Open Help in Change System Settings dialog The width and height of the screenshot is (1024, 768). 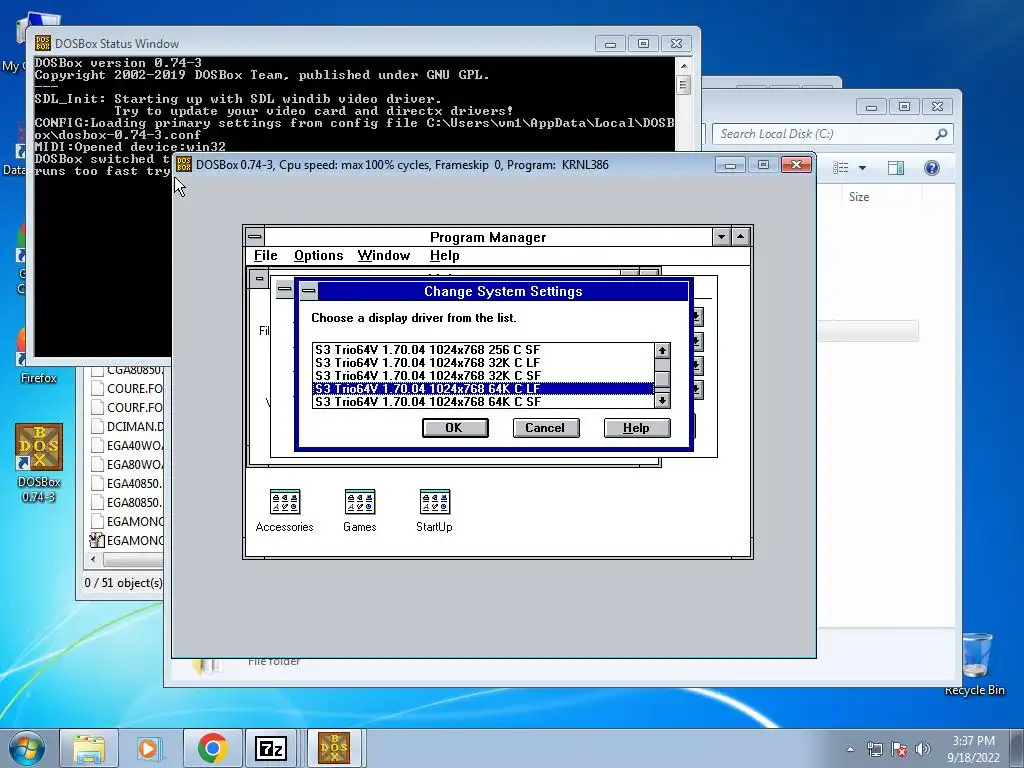(637, 428)
